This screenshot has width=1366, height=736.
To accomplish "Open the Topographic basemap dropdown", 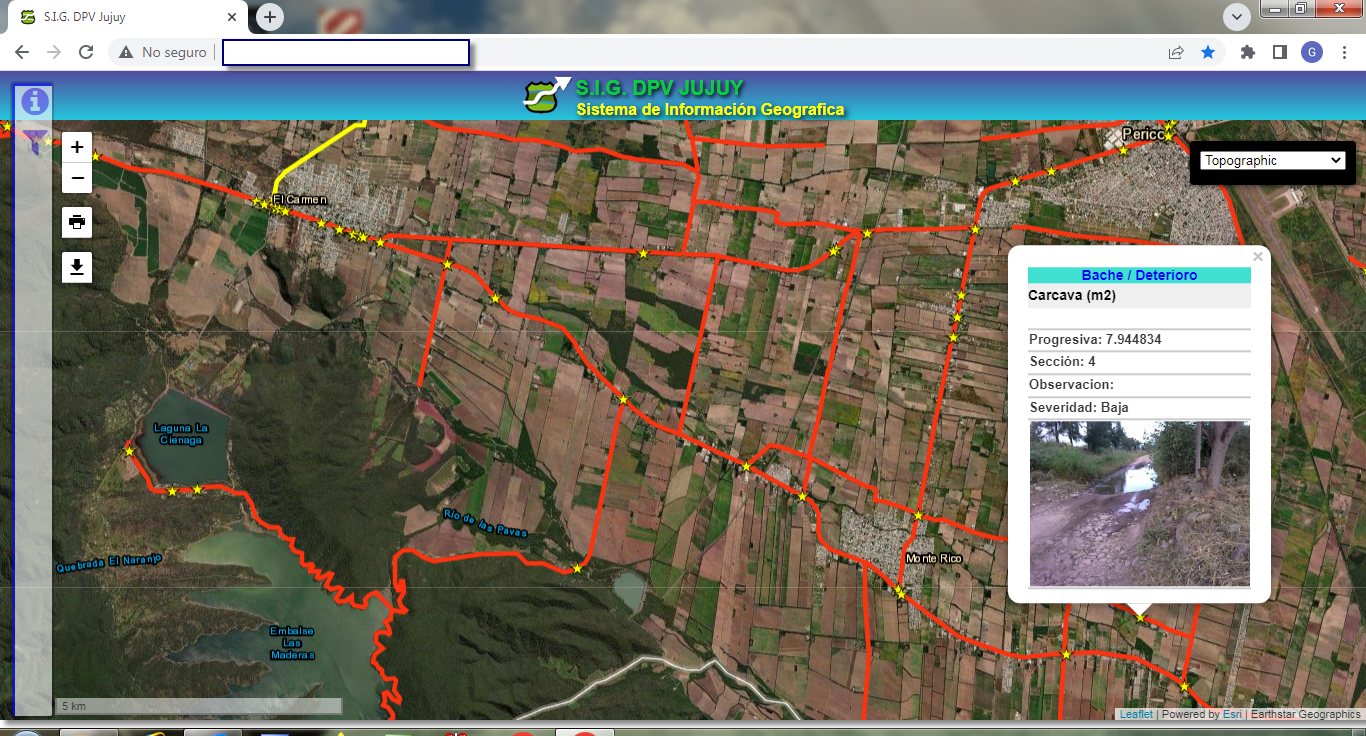I will (x=1273, y=160).
